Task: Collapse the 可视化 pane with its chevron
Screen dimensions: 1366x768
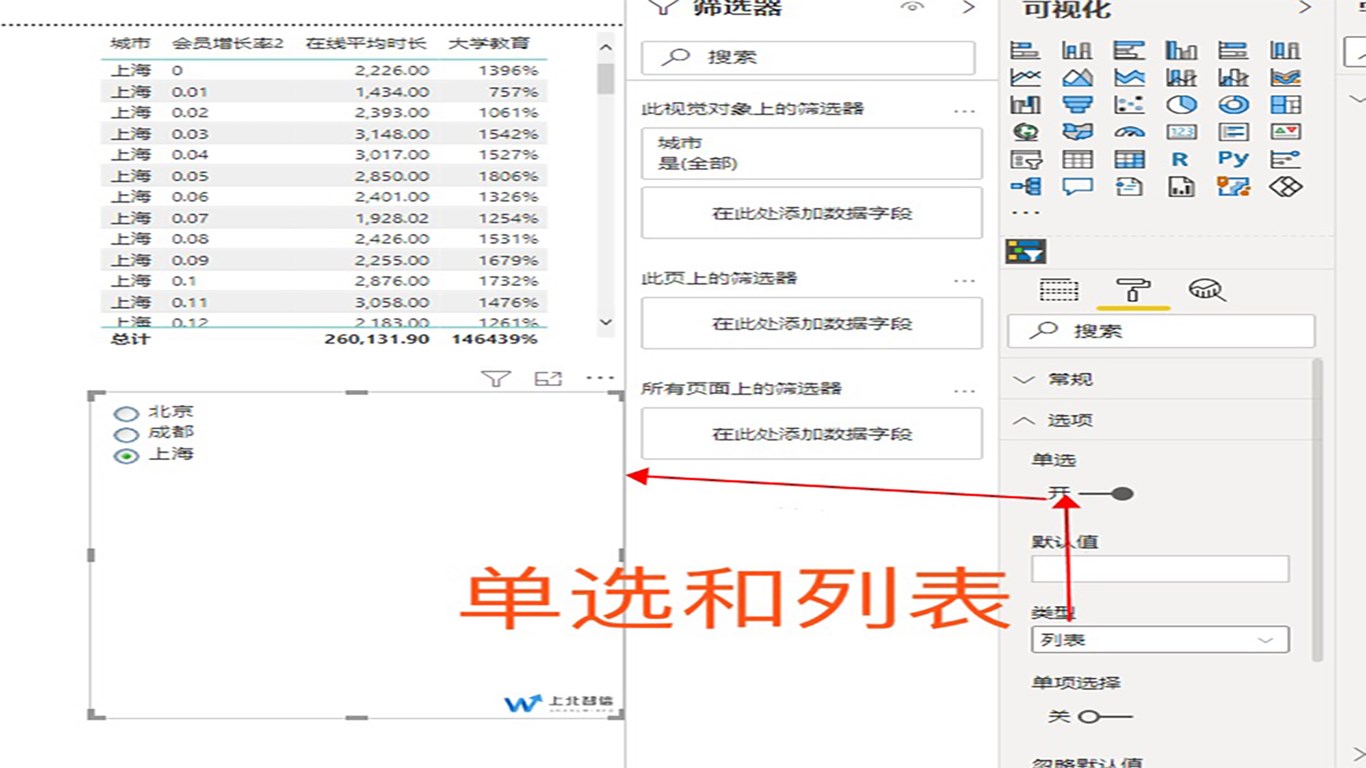Action: click(1304, 8)
